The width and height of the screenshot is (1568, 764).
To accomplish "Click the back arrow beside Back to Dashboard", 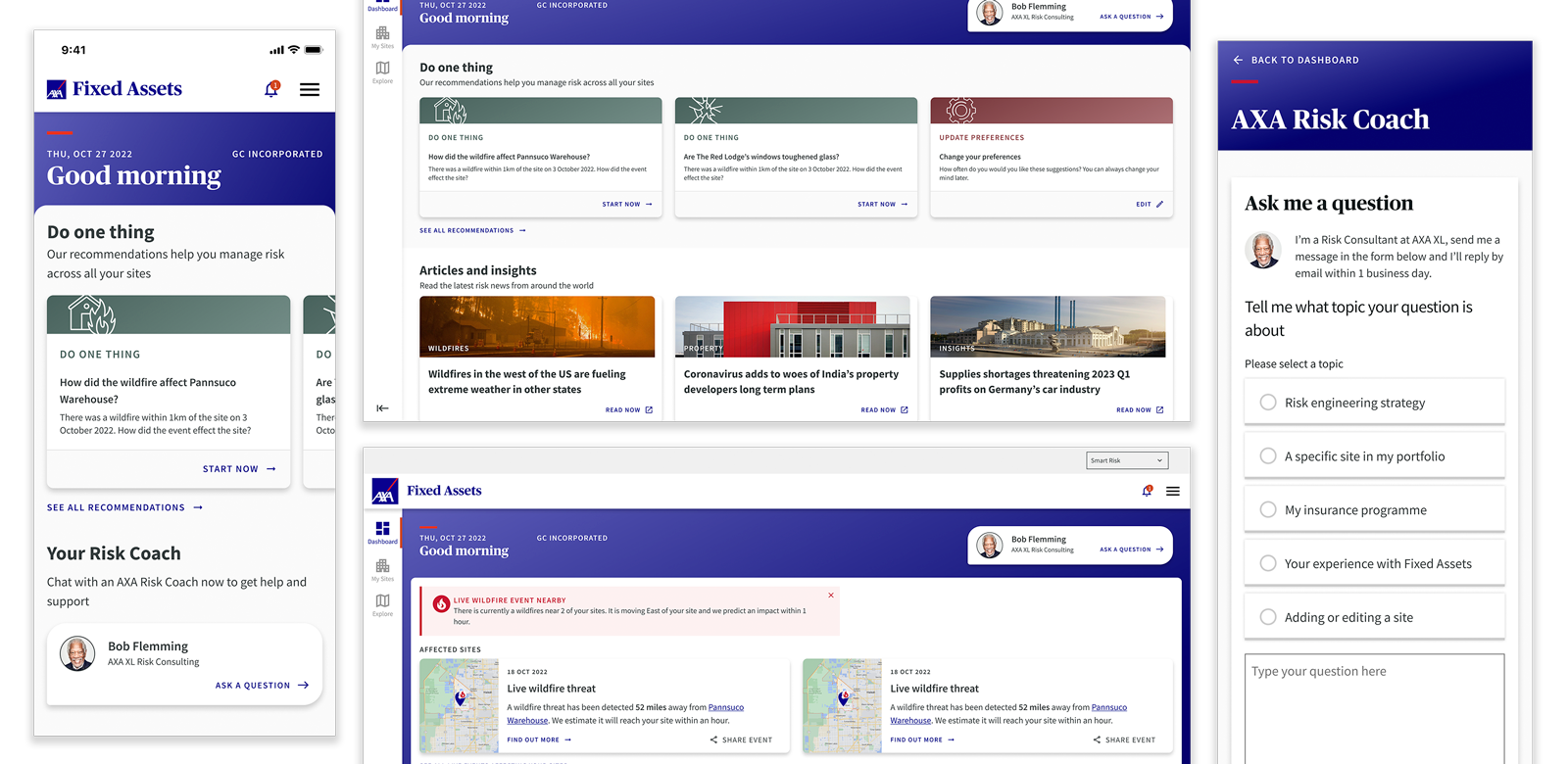I will [1238, 60].
